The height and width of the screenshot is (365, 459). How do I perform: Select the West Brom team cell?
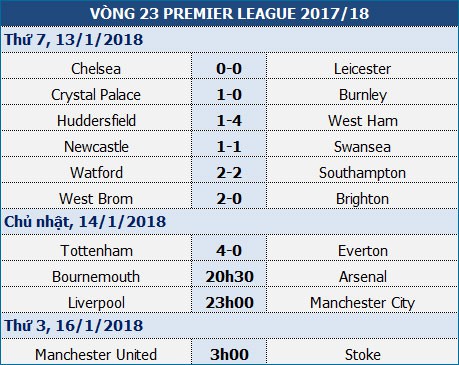pyautogui.click(x=96, y=196)
